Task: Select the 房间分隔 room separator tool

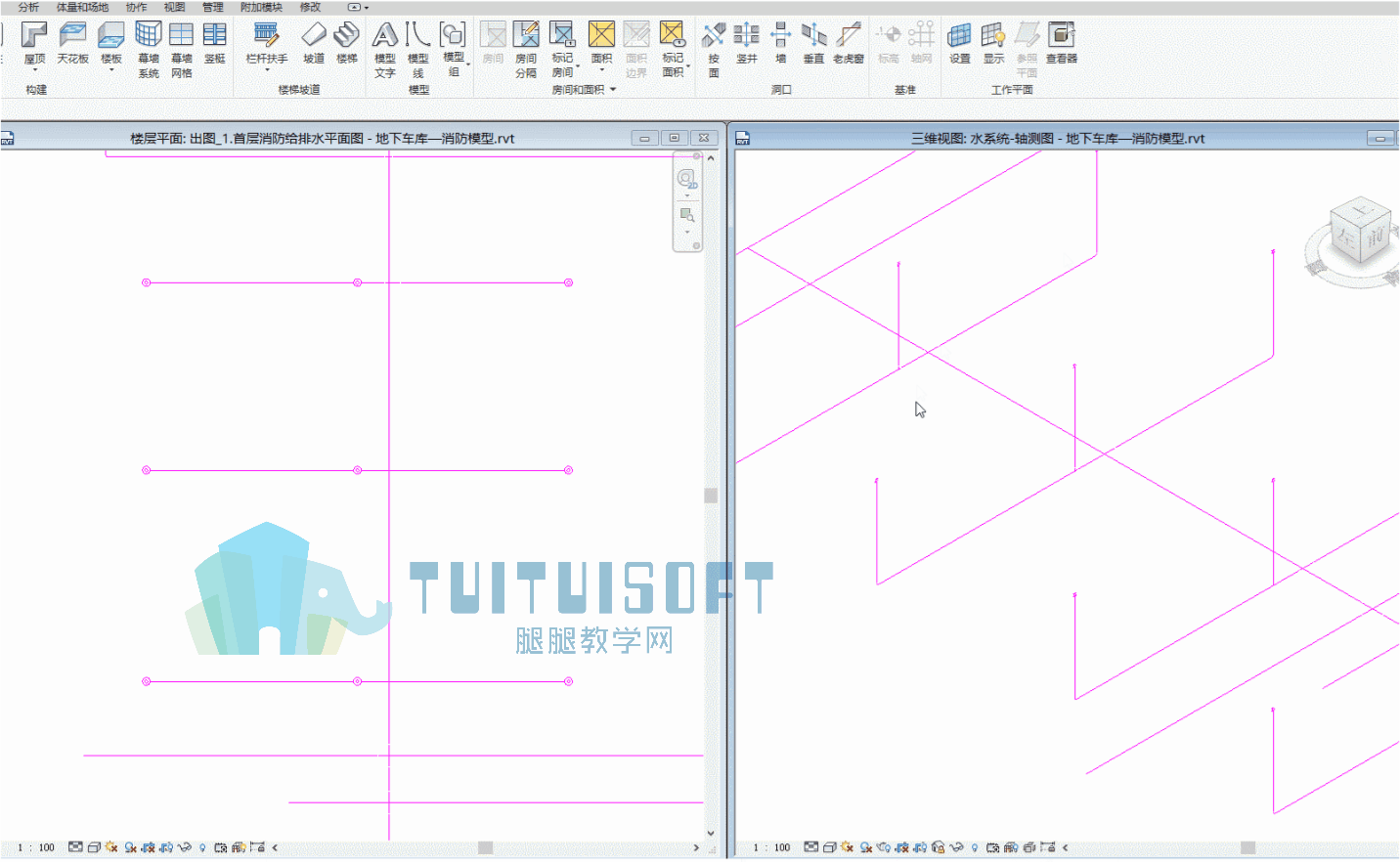Action: (x=526, y=50)
